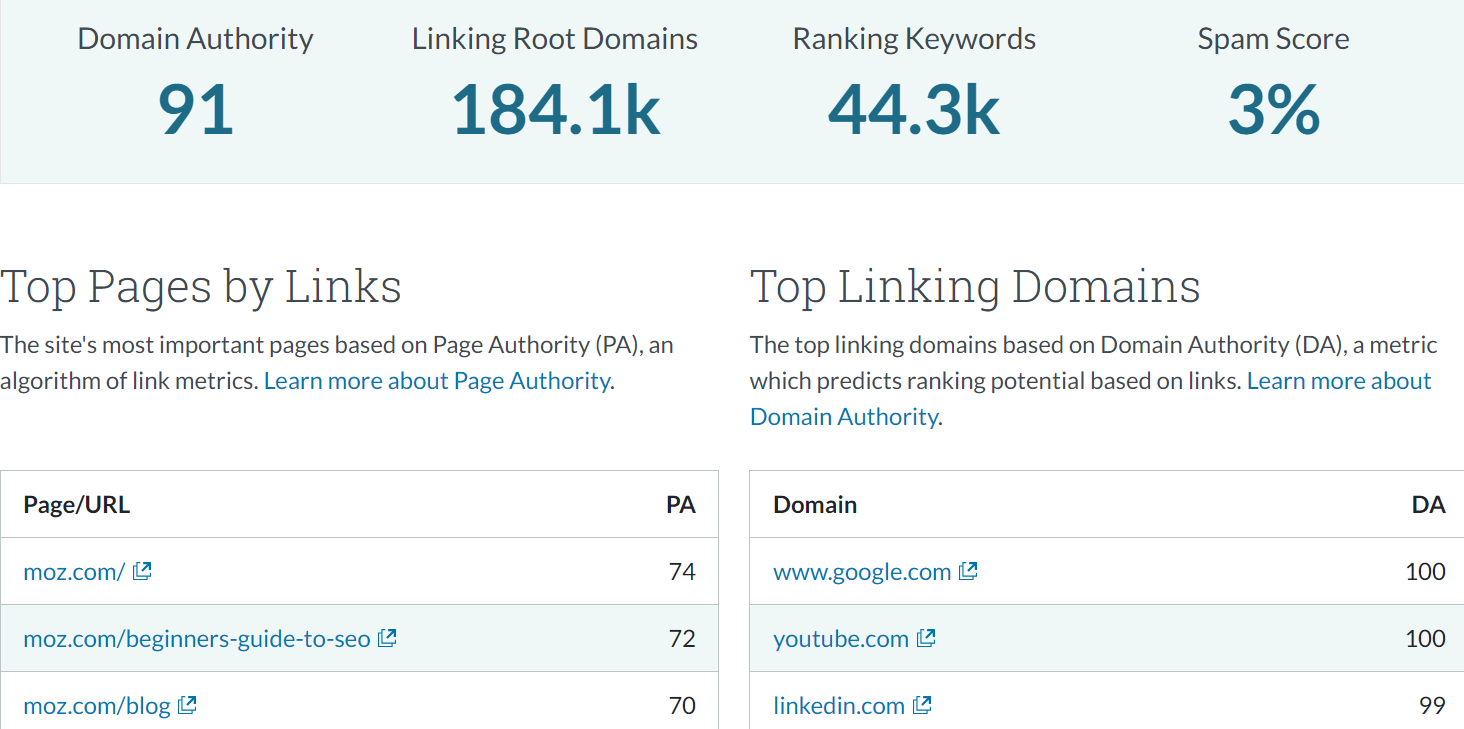This screenshot has width=1464, height=729.
Task: Open external link icon beside moz.com/
Action: [x=142, y=571]
